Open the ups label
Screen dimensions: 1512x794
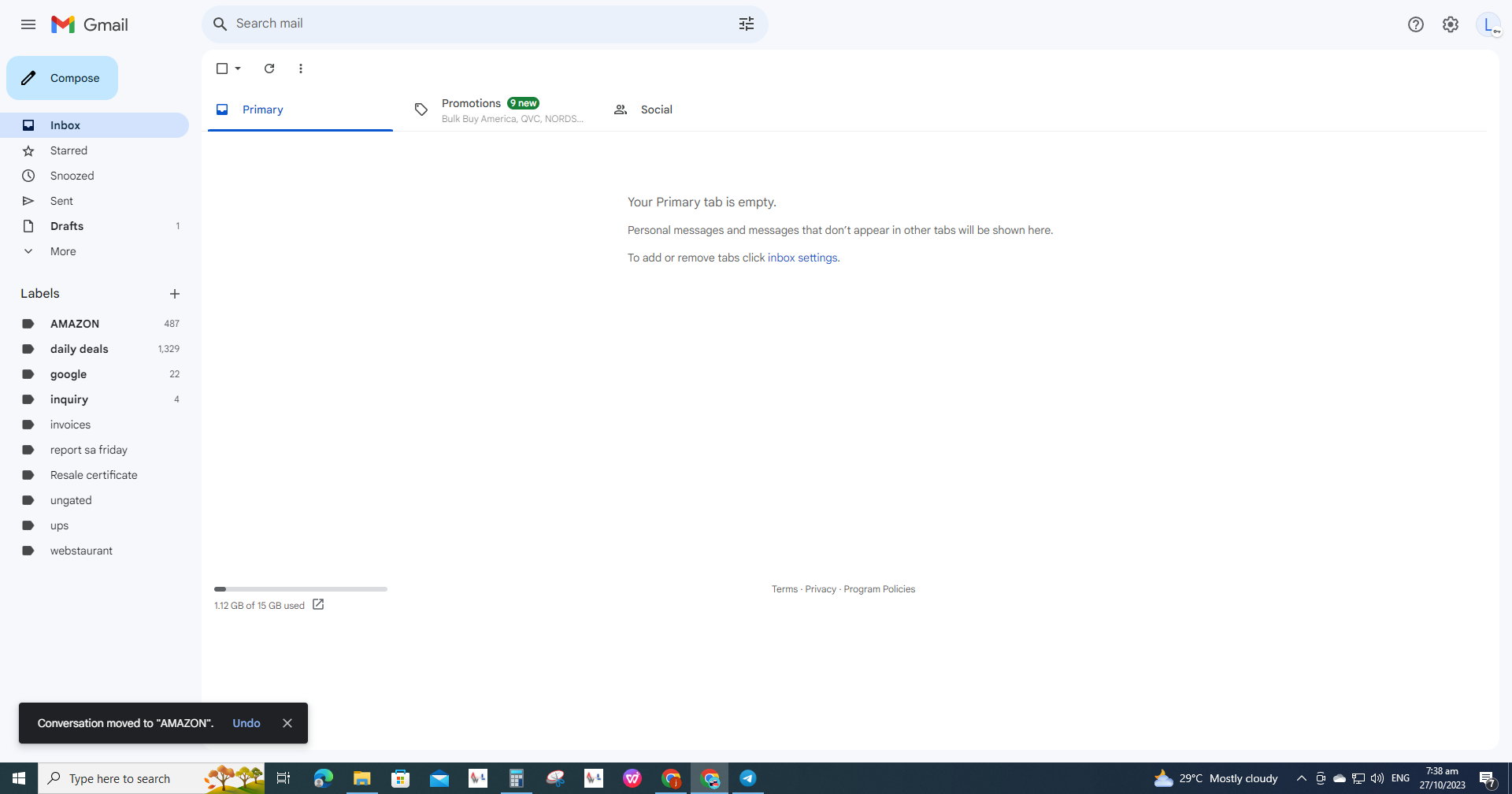pyautogui.click(x=94, y=525)
